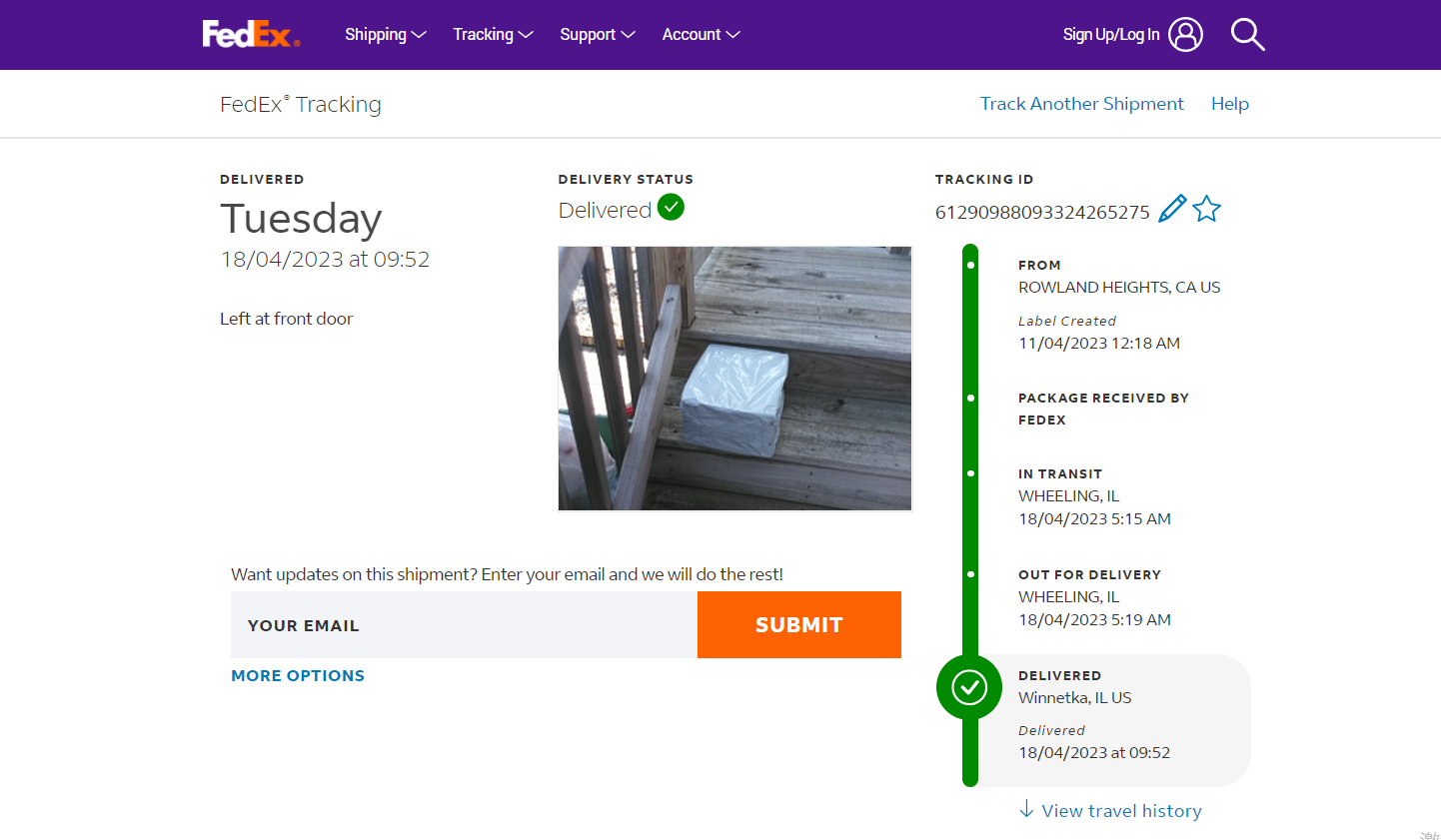Viewport: 1441px width, 840px height.
Task: Star this shipment as favorite
Action: tap(1207, 209)
